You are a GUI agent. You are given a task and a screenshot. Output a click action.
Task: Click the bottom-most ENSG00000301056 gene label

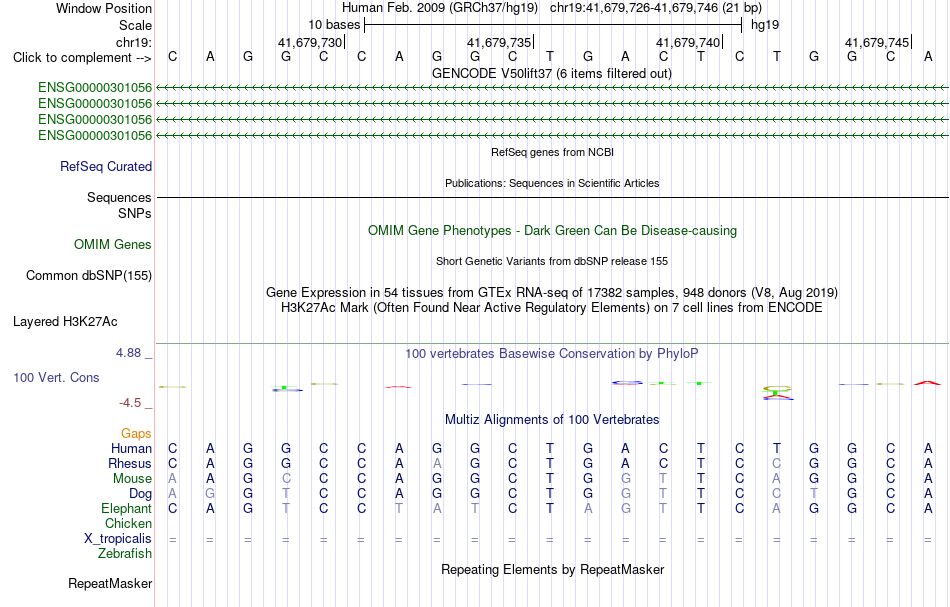coord(95,136)
